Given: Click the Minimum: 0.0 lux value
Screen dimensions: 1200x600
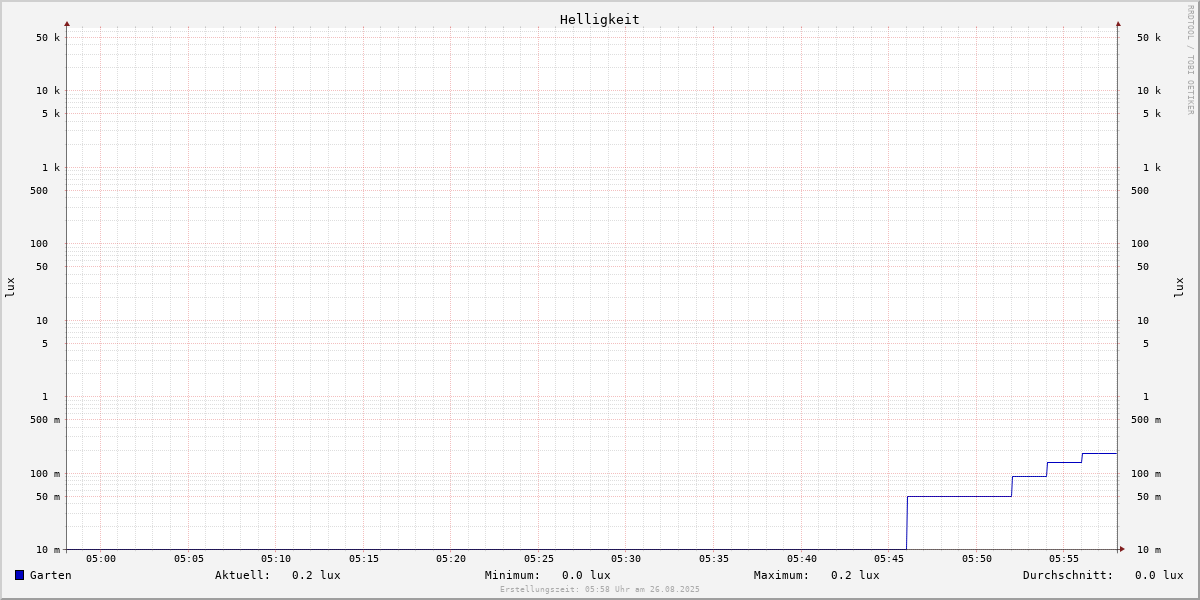Looking at the screenshot, I should 548,575.
